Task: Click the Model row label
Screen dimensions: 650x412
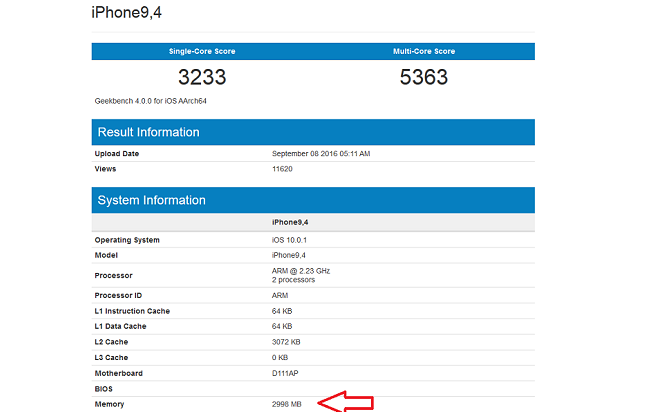Action: pyautogui.click(x=106, y=255)
